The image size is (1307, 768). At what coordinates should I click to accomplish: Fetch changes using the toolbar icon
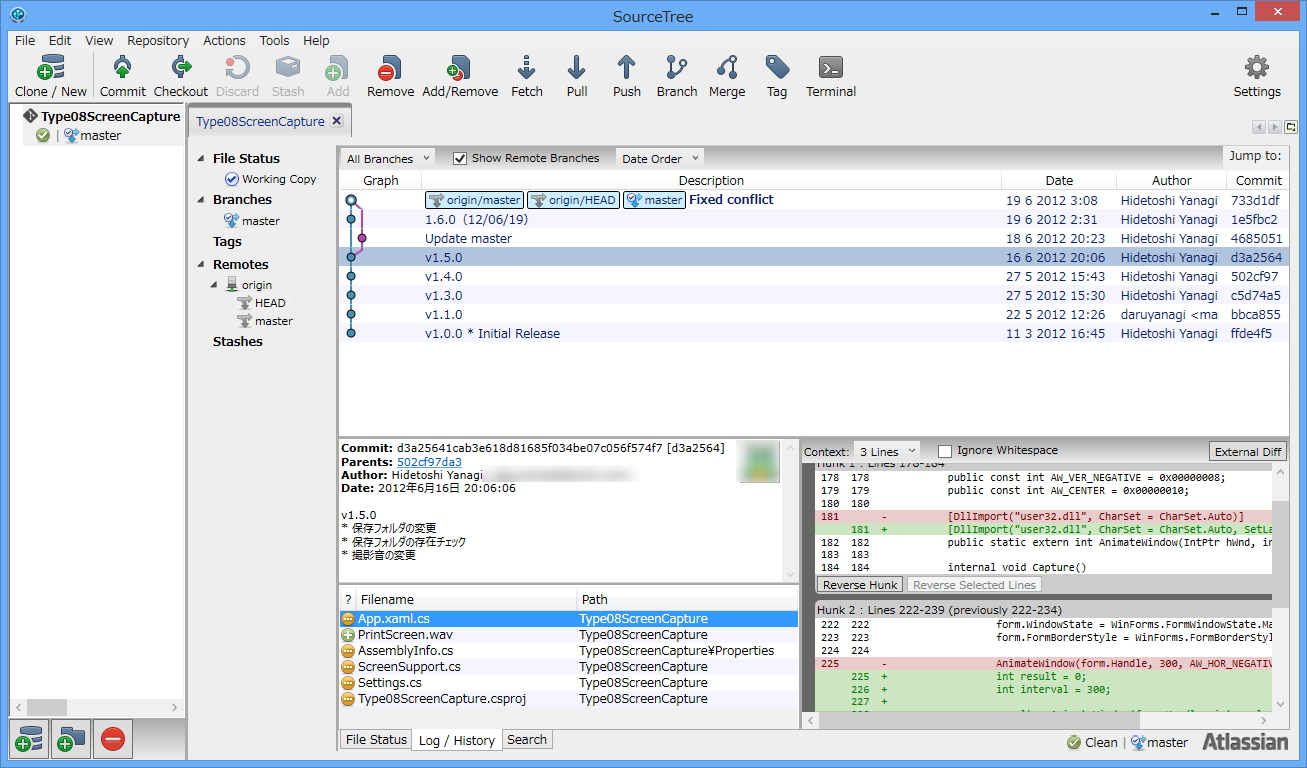coord(527,75)
